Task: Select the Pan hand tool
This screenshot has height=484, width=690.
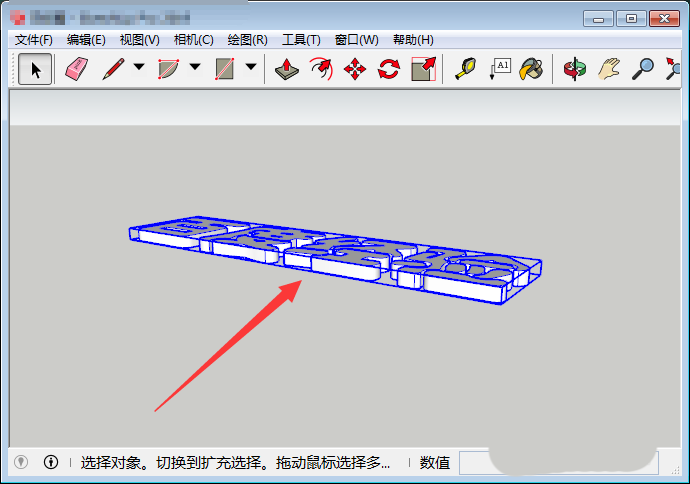Action: pyautogui.click(x=609, y=69)
